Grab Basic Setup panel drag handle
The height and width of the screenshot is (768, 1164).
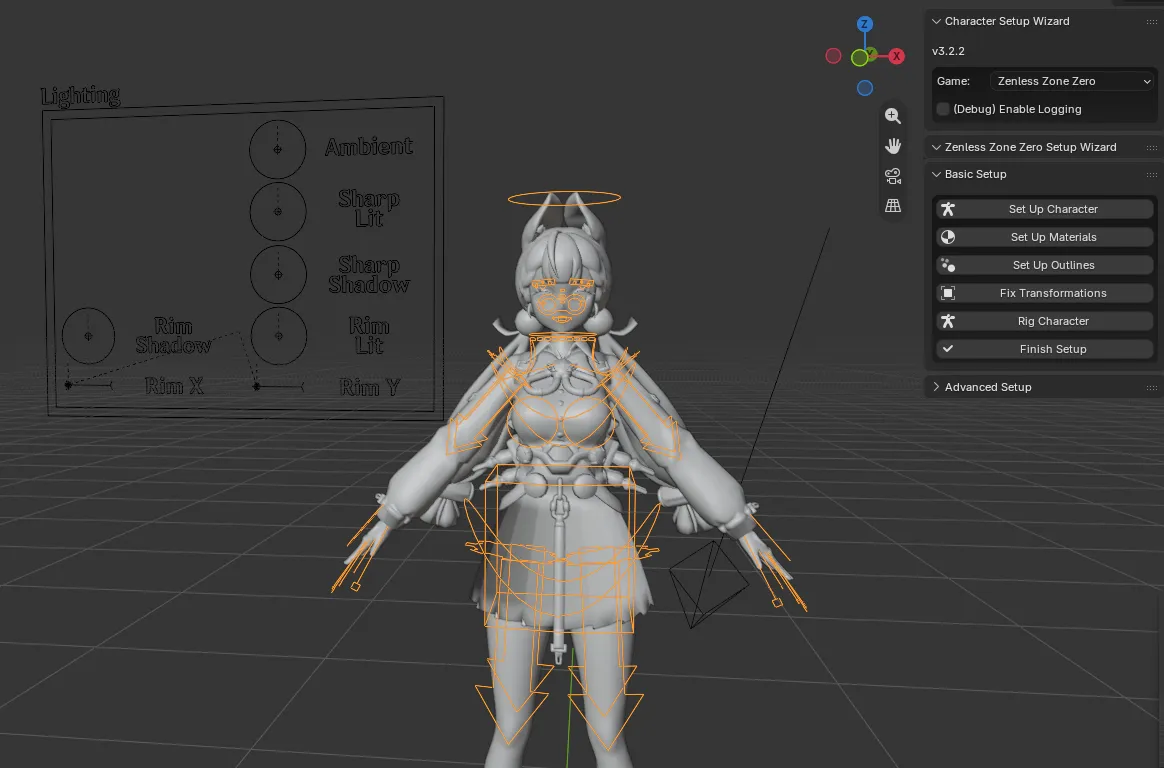(1151, 174)
